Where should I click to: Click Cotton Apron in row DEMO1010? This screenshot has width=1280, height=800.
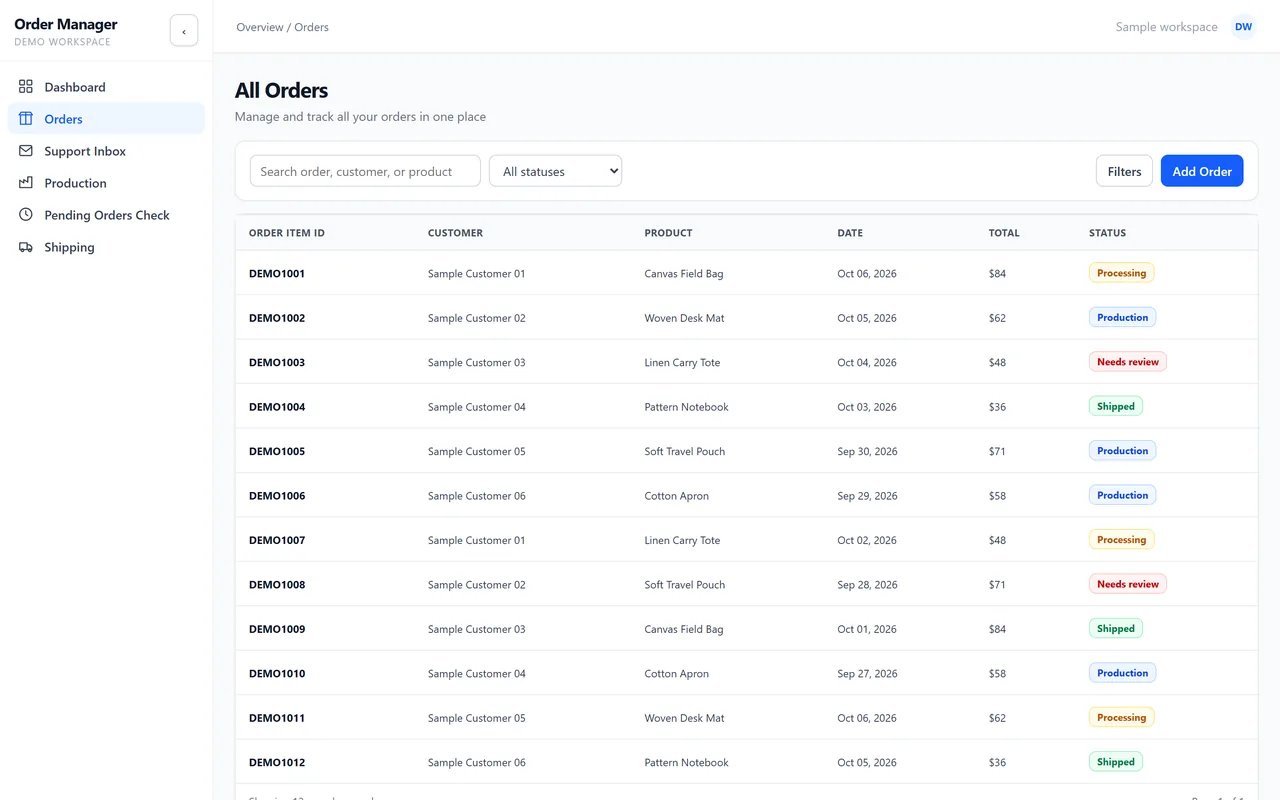676,674
